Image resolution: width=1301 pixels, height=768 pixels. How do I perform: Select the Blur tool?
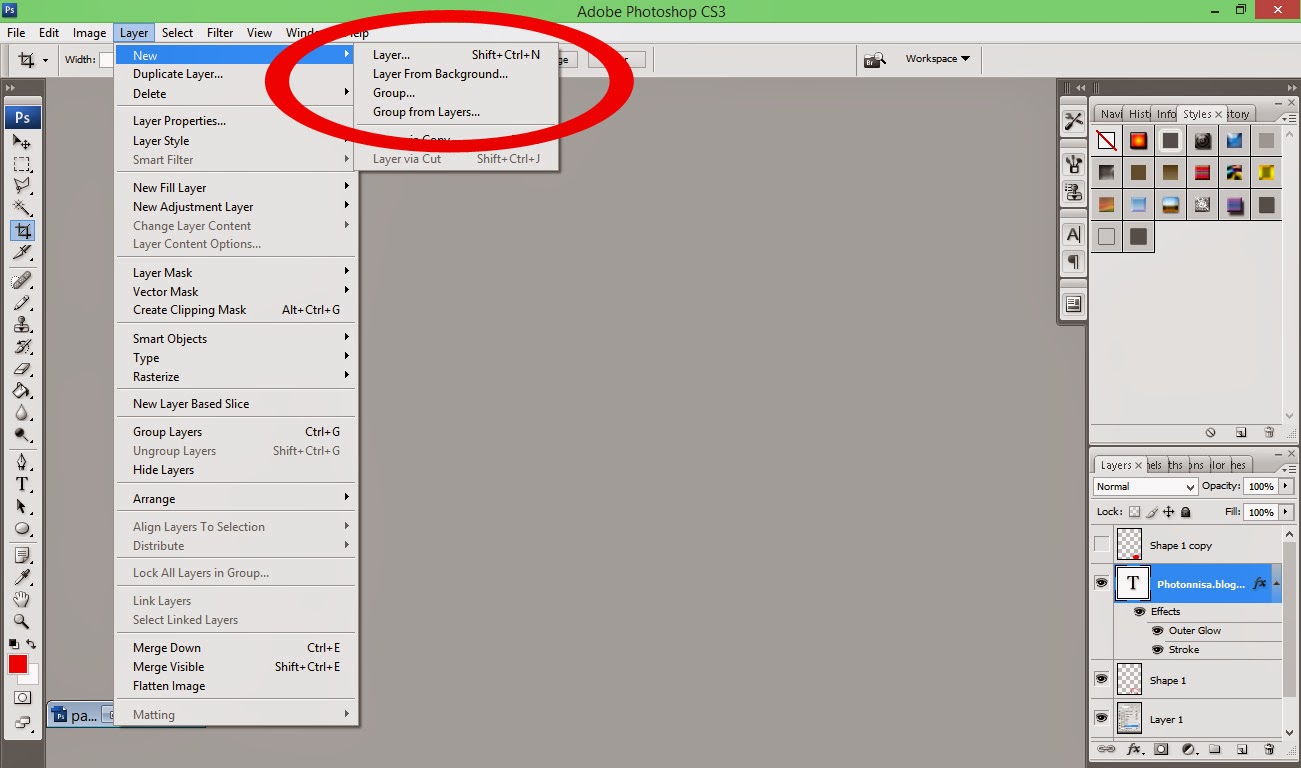coord(22,413)
